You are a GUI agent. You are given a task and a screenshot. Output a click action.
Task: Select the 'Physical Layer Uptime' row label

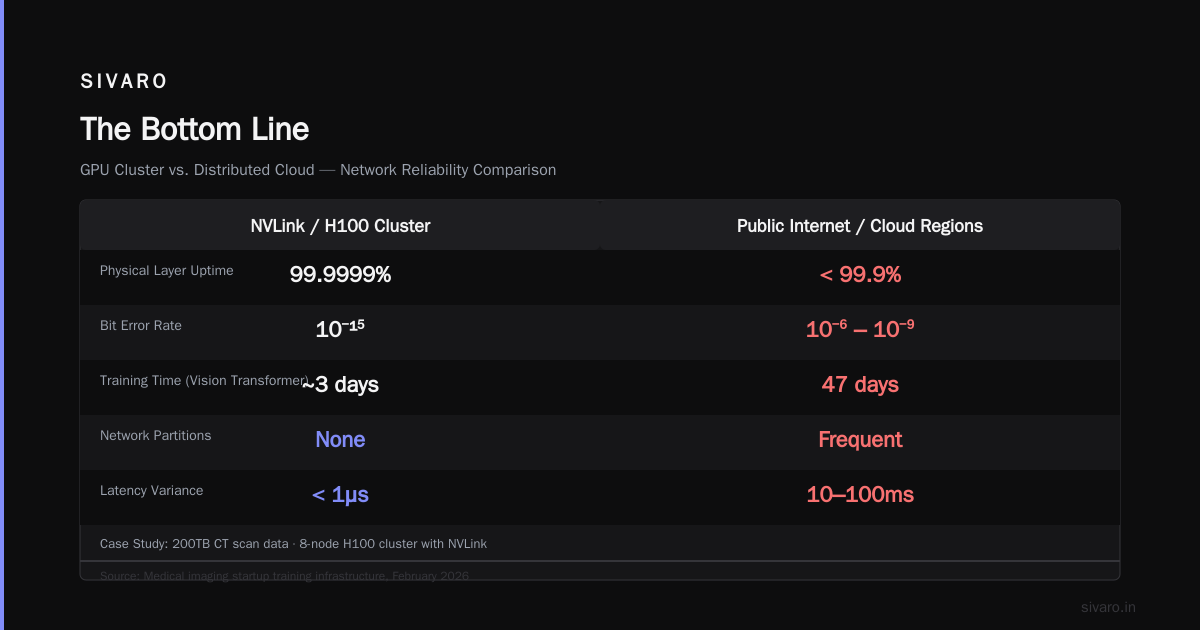[167, 271]
